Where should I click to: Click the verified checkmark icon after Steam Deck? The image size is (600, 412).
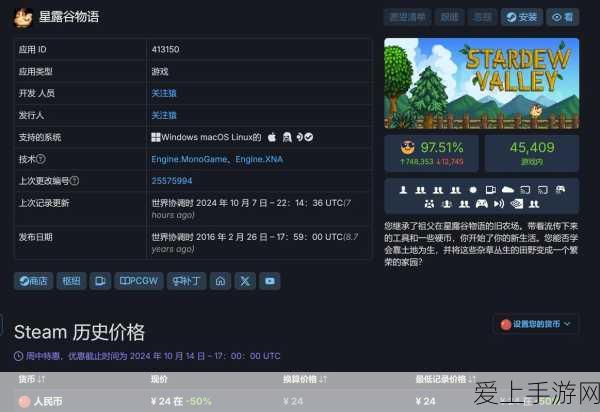308,137
